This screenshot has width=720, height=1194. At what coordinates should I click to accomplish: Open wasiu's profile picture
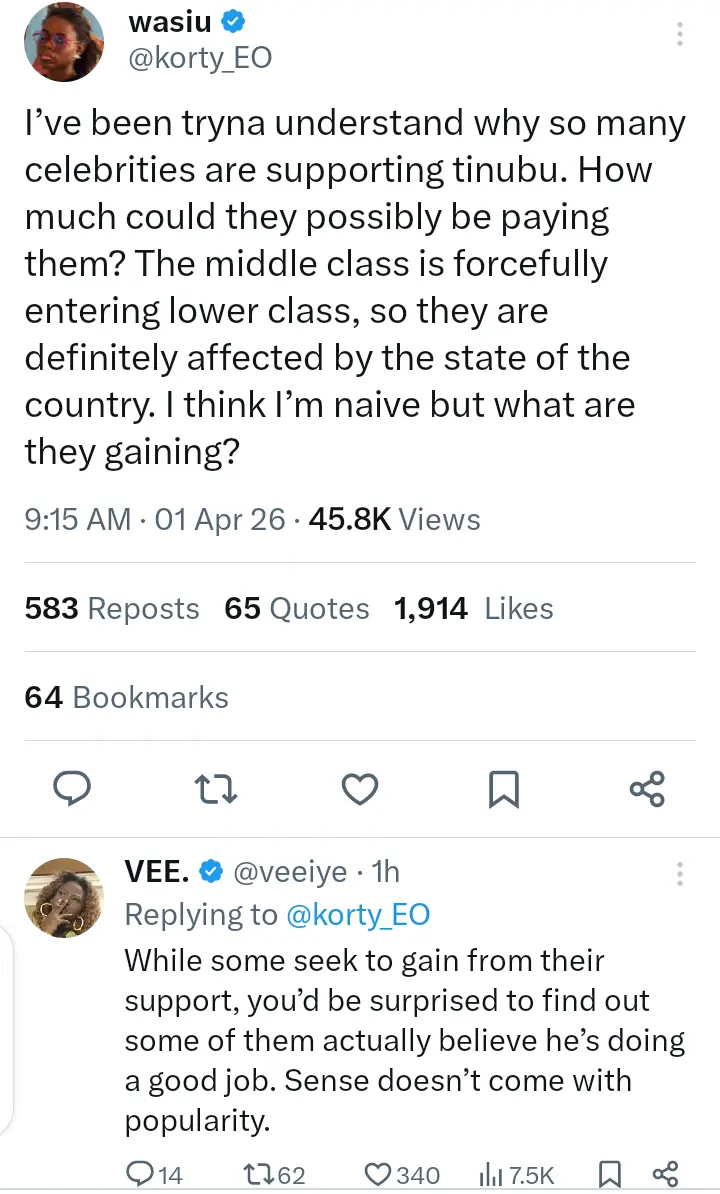click(63, 42)
